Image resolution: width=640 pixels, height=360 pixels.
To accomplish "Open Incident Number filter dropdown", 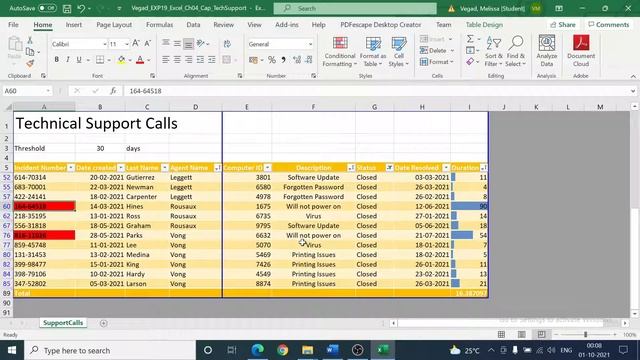I will coord(71,168).
